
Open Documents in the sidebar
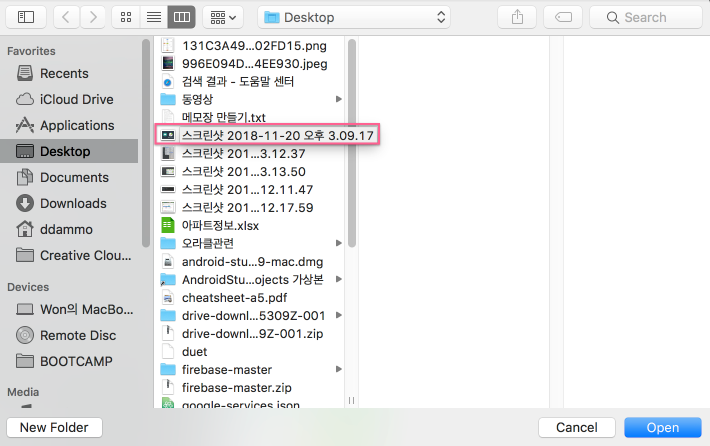click(69, 177)
